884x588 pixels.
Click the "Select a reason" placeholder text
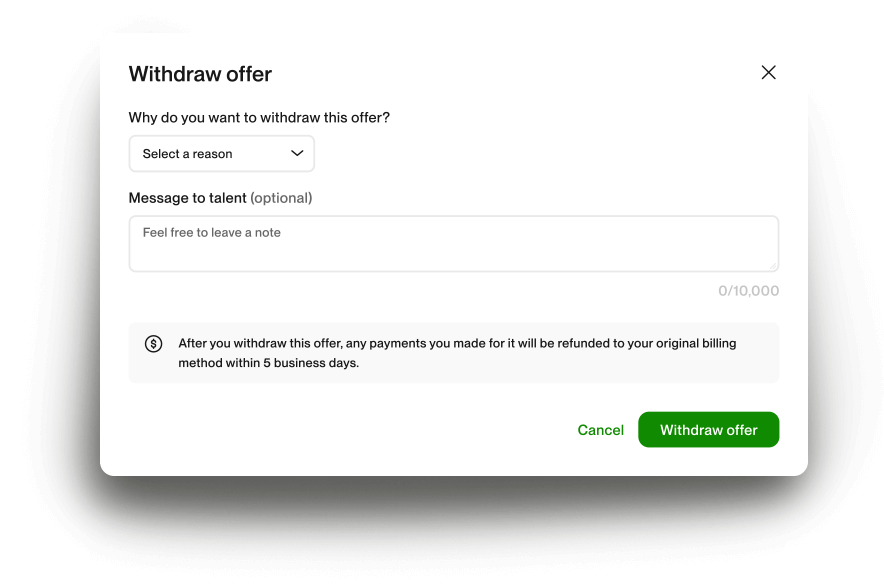tap(187, 154)
